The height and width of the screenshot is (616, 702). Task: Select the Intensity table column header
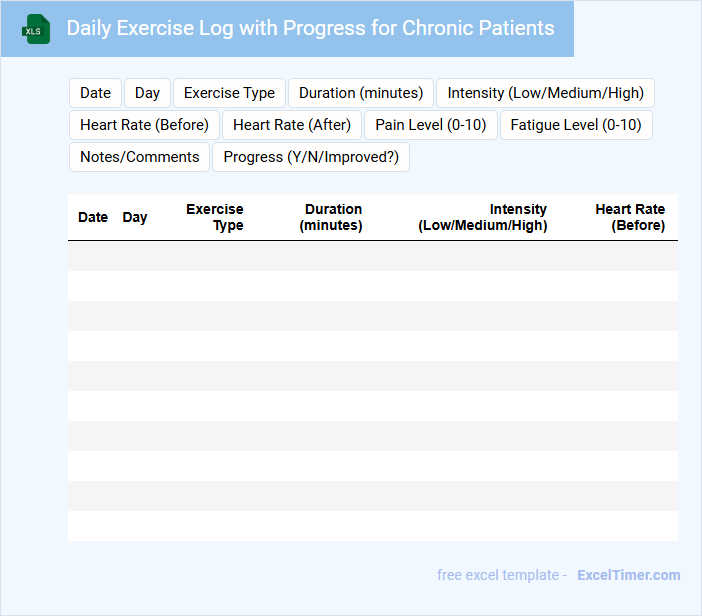[x=483, y=217]
